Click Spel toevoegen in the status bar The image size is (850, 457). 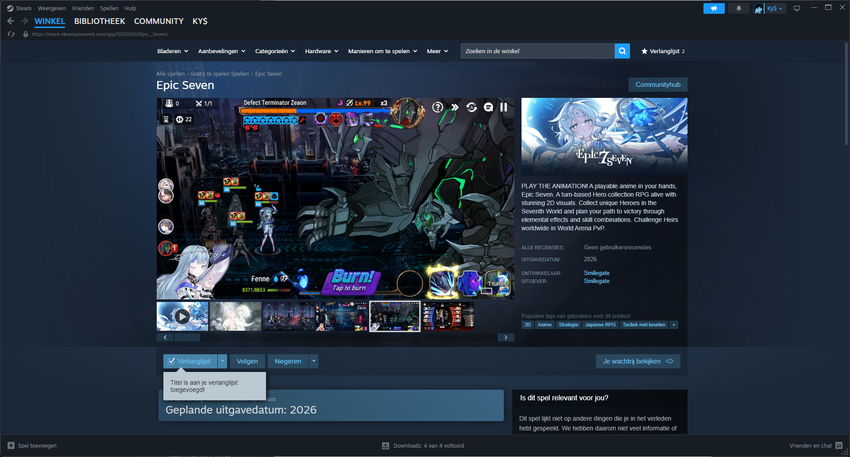[37, 446]
